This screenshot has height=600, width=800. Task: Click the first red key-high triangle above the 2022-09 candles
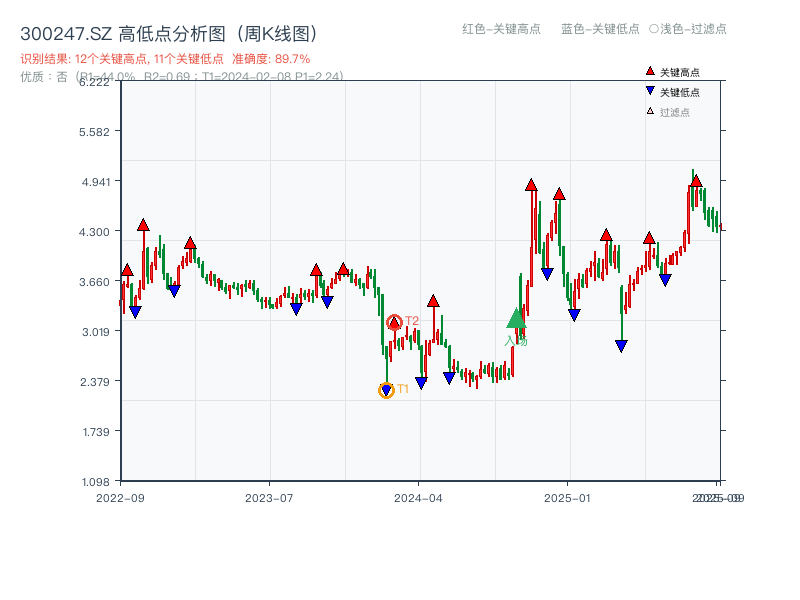click(127, 270)
